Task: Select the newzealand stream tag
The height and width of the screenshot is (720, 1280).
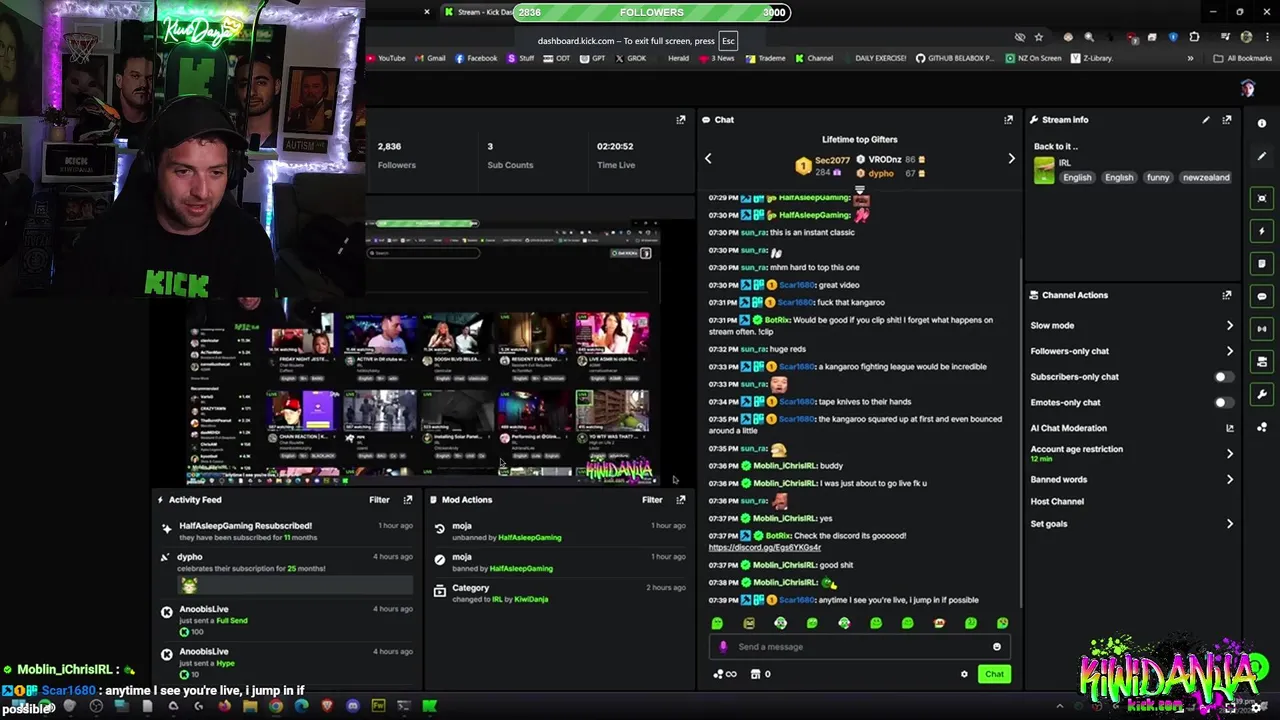Action: coord(1206,178)
